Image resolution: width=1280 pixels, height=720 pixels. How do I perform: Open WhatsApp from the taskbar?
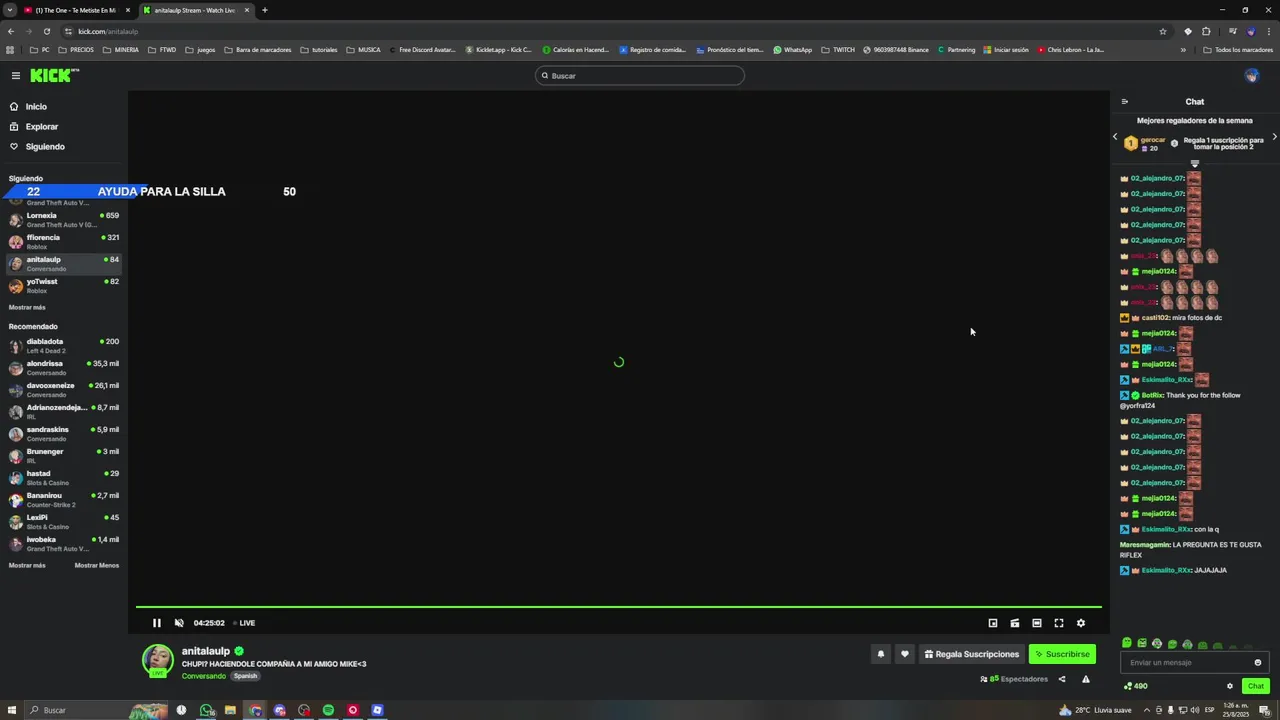(x=206, y=710)
